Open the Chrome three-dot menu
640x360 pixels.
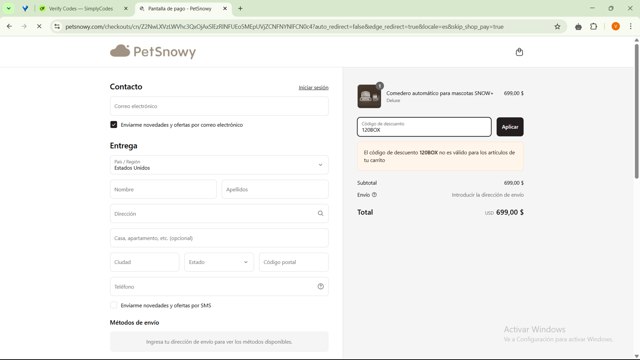coord(631,27)
